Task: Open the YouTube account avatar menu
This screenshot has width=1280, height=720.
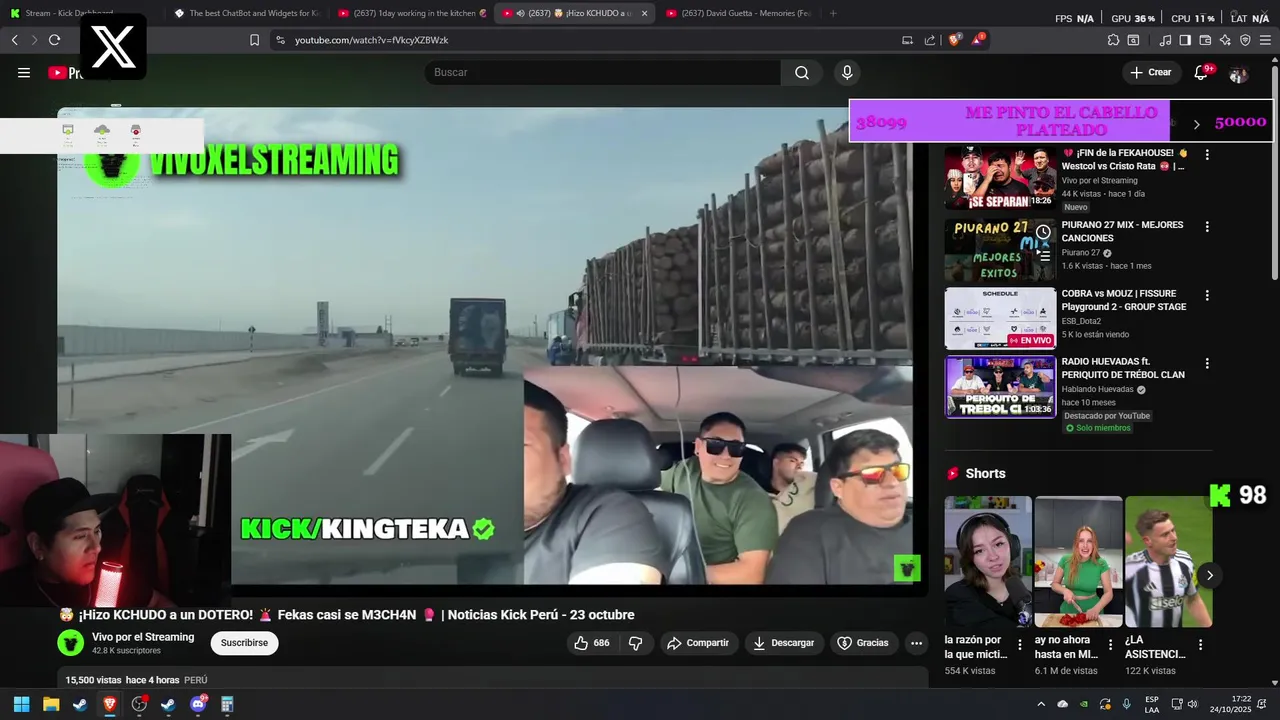Action: point(1238,74)
